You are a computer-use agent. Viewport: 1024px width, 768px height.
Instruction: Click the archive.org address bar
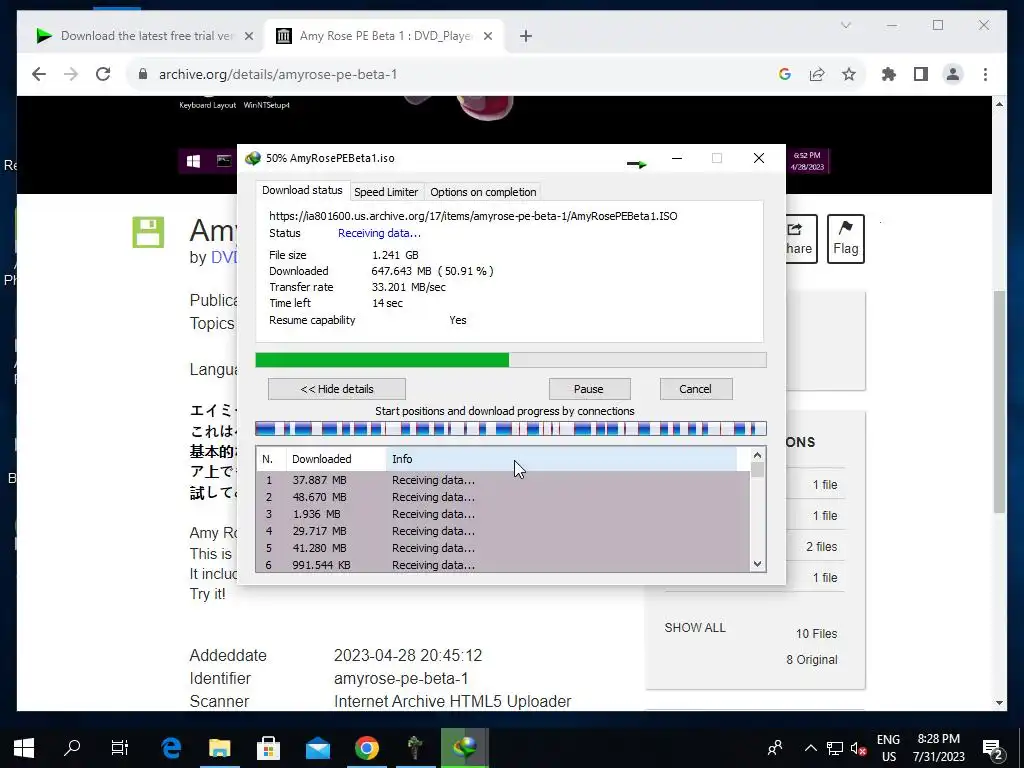pos(457,74)
